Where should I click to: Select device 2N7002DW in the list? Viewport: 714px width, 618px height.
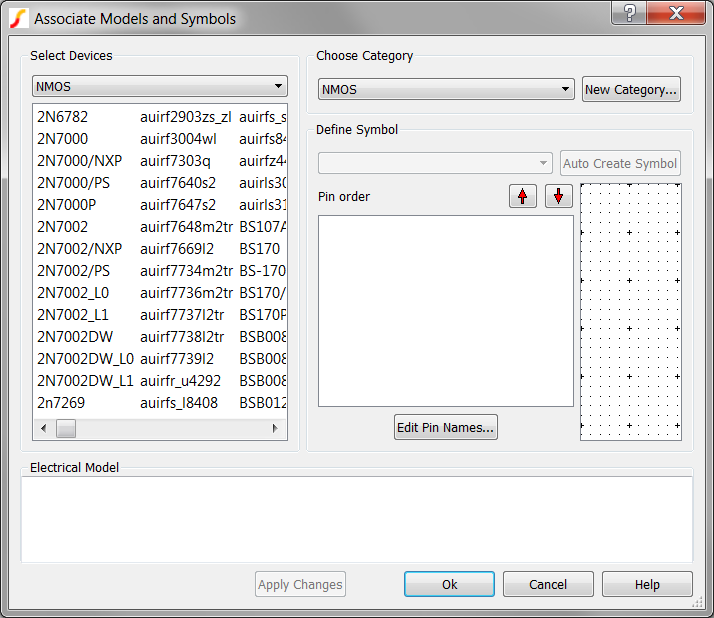click(75, 336)
